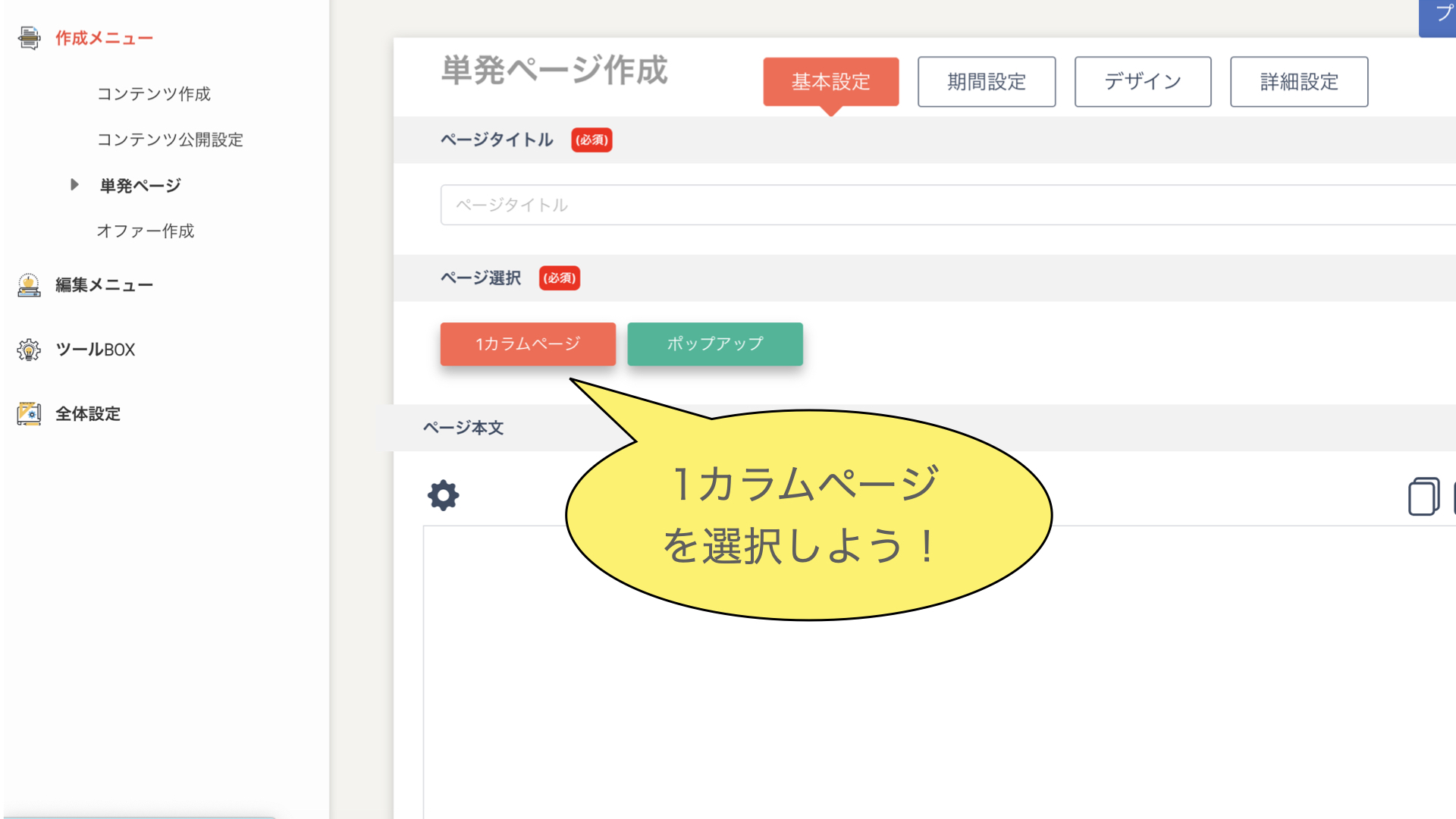The width and height of the screenshot is (1456, 819).
Task: Switch to 期間設定 tab
Action: (x=986, y=82)
